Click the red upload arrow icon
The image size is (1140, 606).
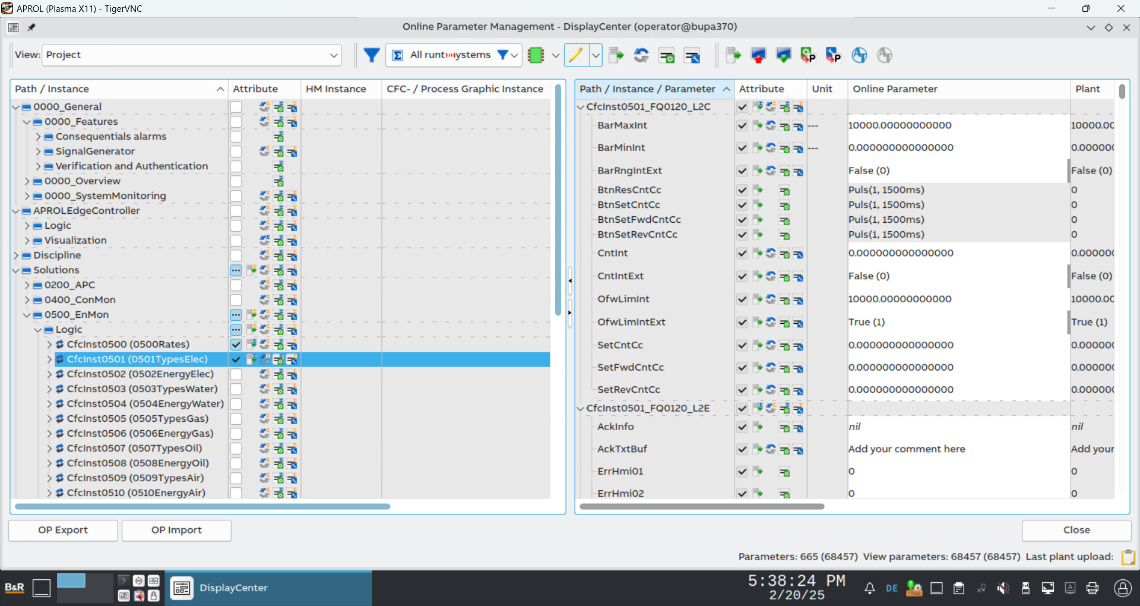pyautogui.click(x=758, y=55)
